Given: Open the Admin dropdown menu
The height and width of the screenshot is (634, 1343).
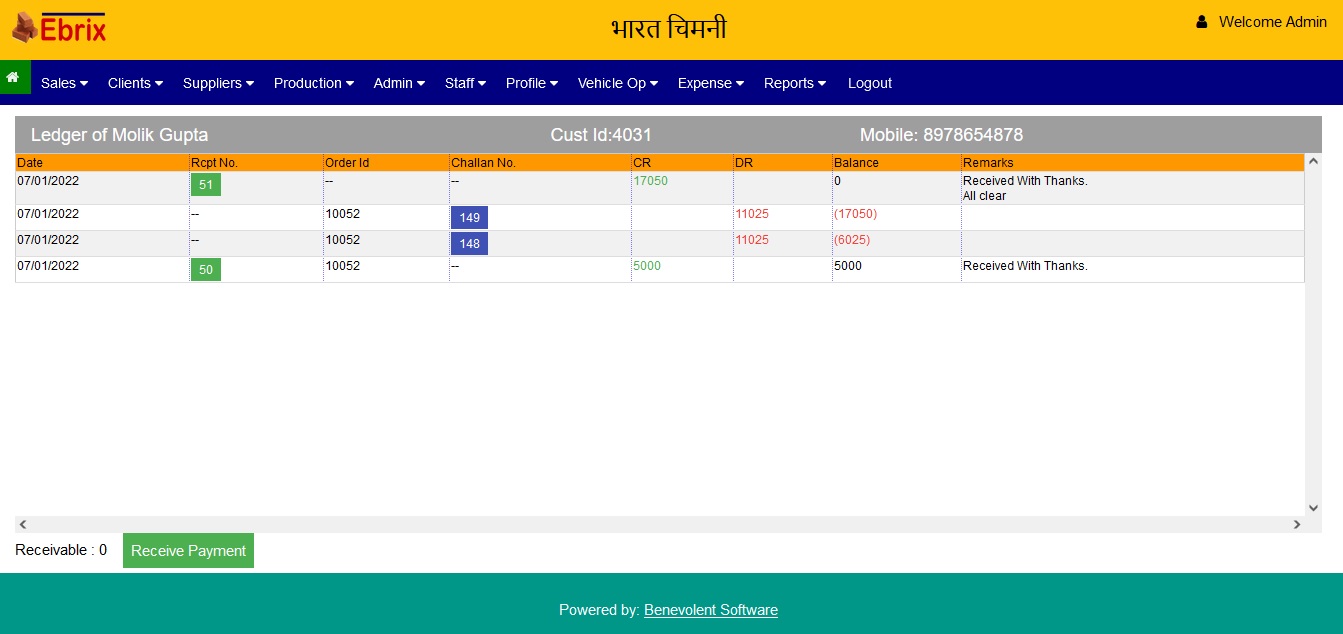Looking at the screenshot, I should click(399, 83).
